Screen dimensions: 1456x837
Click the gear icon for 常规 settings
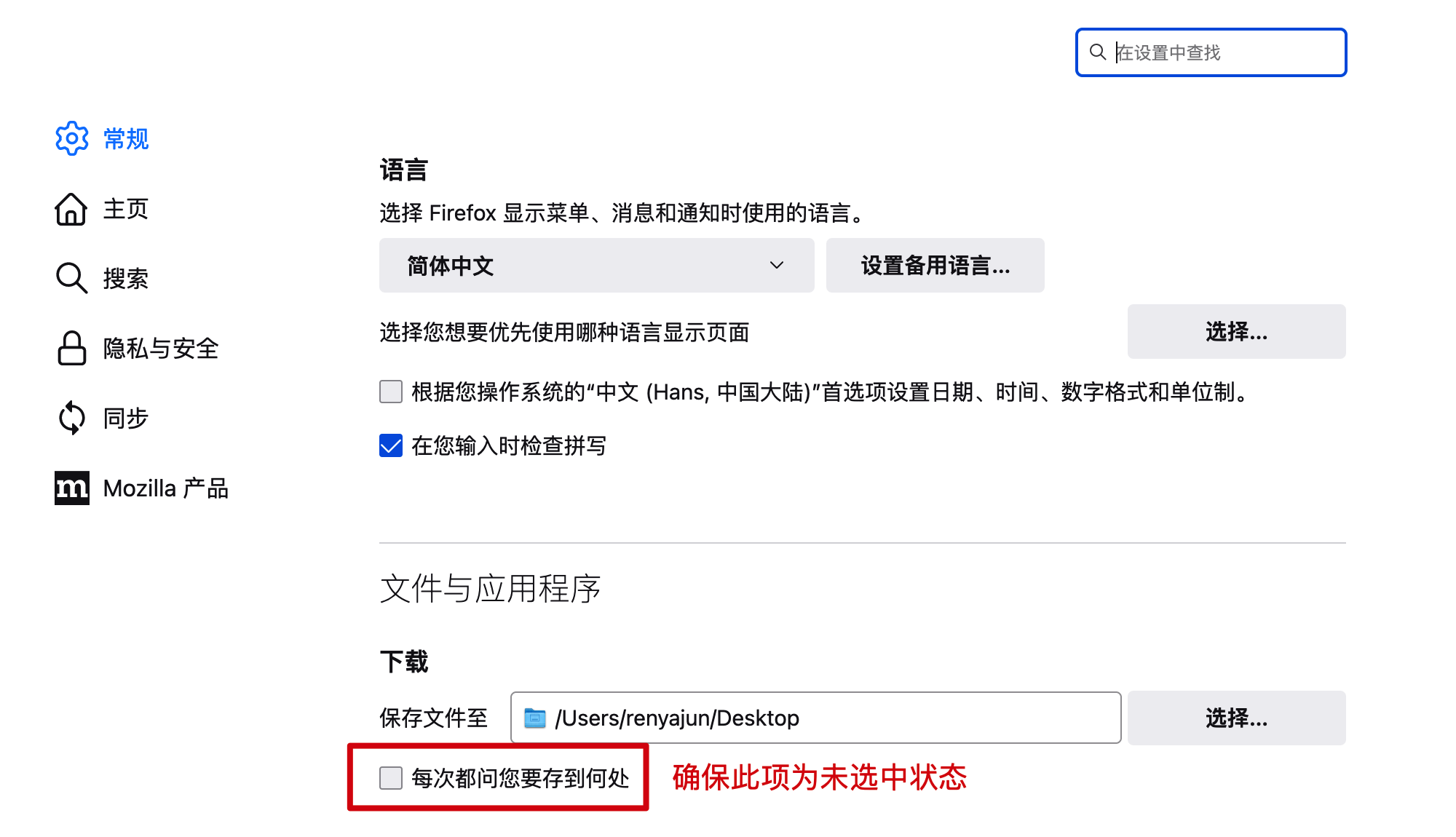click(71, 138)
